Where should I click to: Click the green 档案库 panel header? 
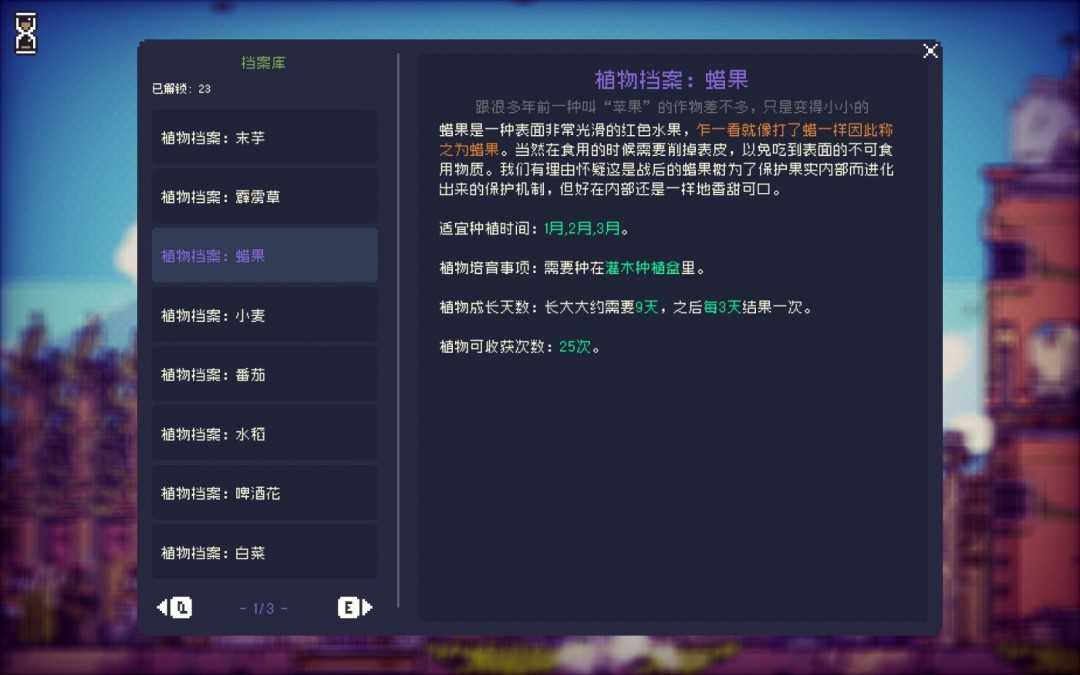[x=264, y=62]
